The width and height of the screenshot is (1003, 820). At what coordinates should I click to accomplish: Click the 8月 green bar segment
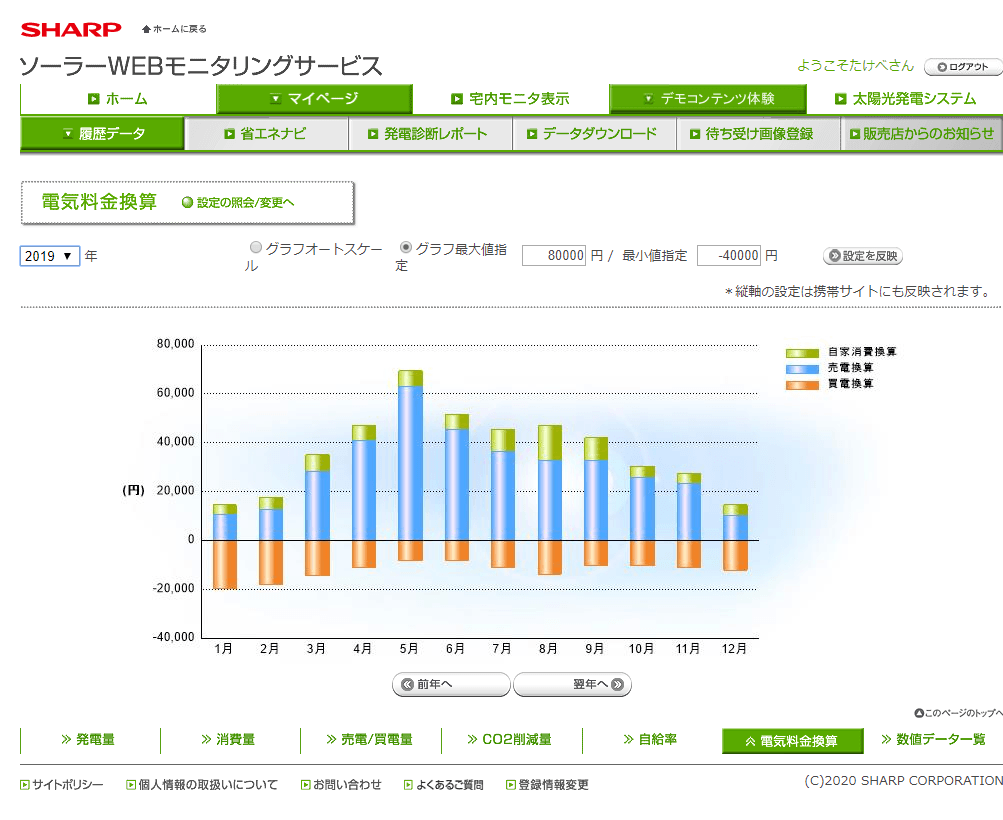coord(549,443)
